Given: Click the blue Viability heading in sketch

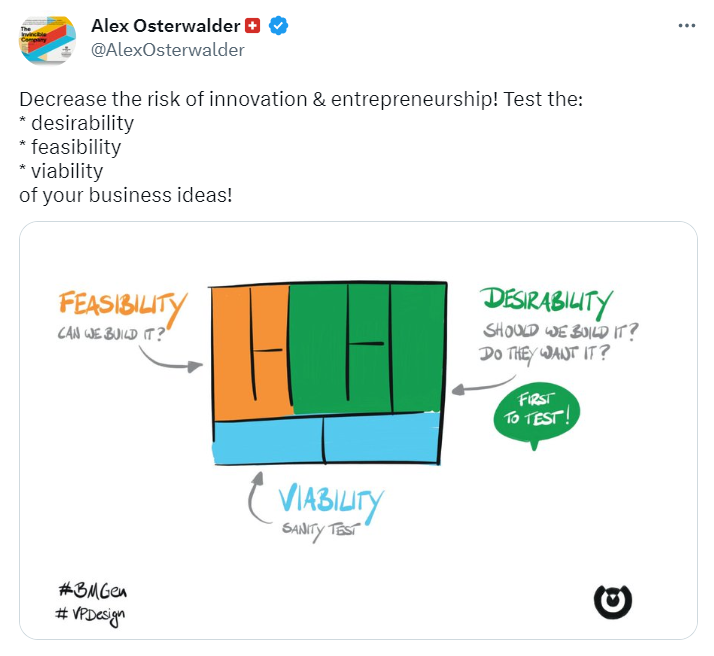Looking at the screenshot, I should point(329,498).
